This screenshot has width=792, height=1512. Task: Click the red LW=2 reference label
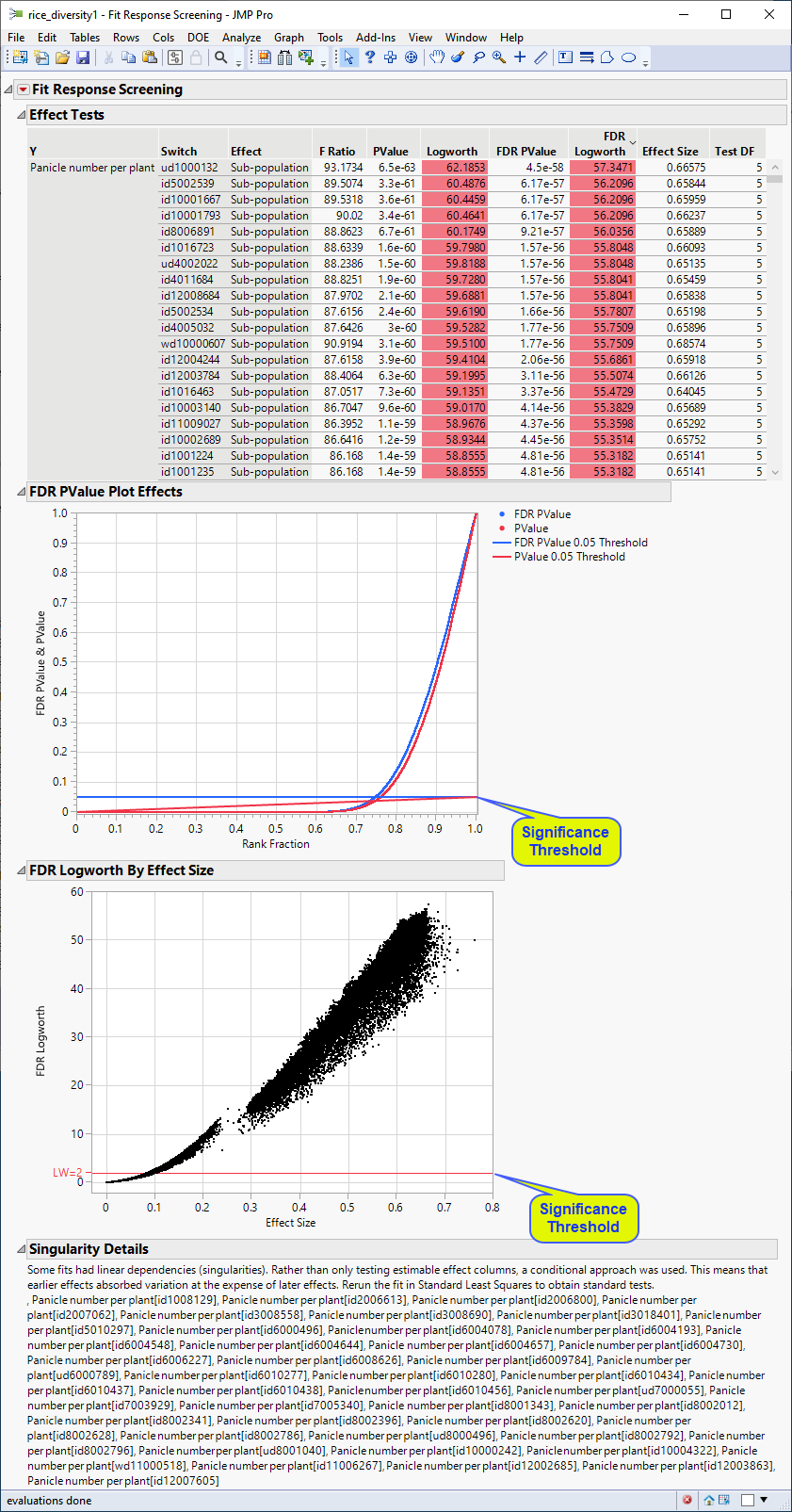click(x=67, y=1173)
